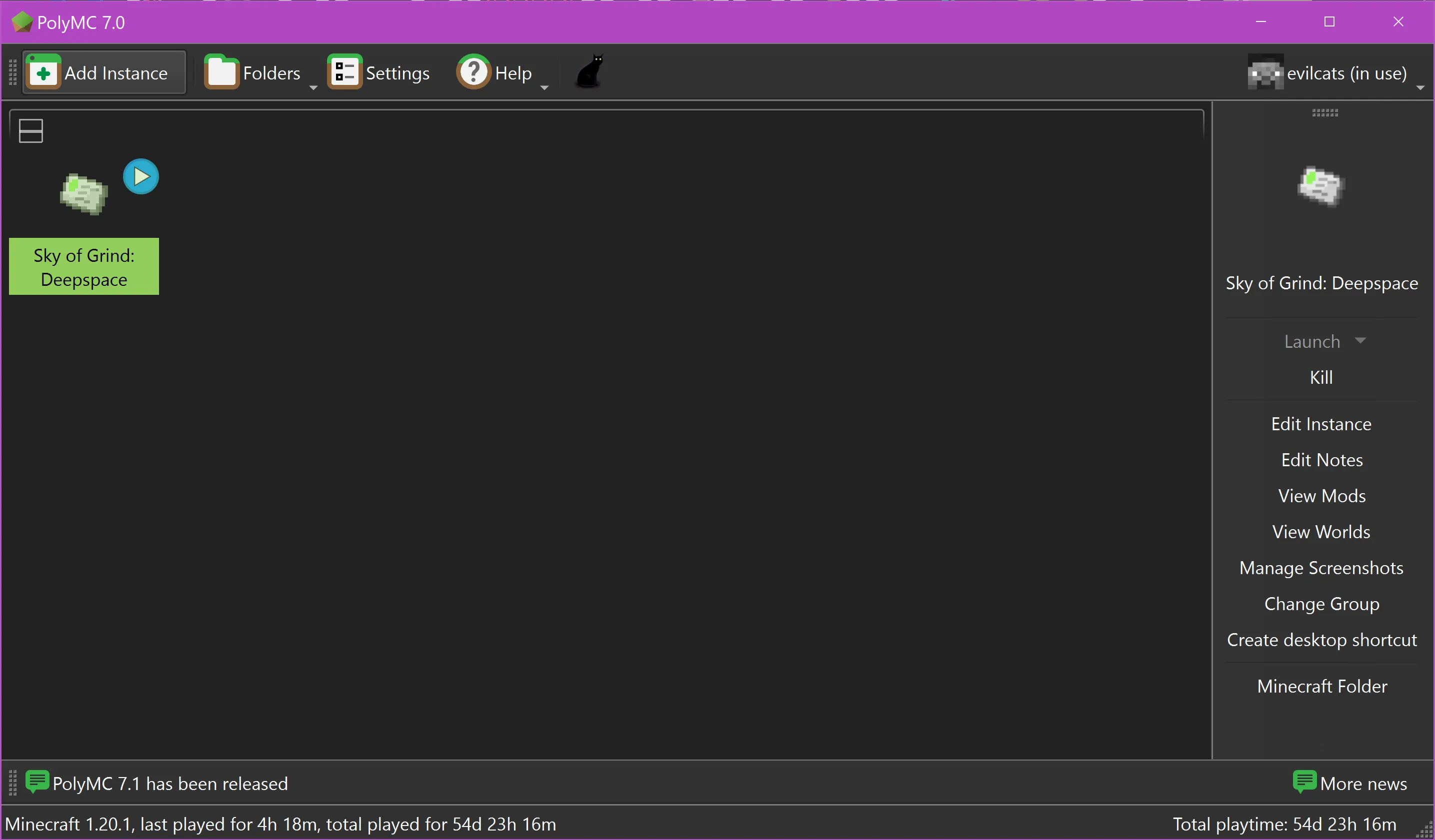Open Manage Screenshots

tap(1321, 568)
